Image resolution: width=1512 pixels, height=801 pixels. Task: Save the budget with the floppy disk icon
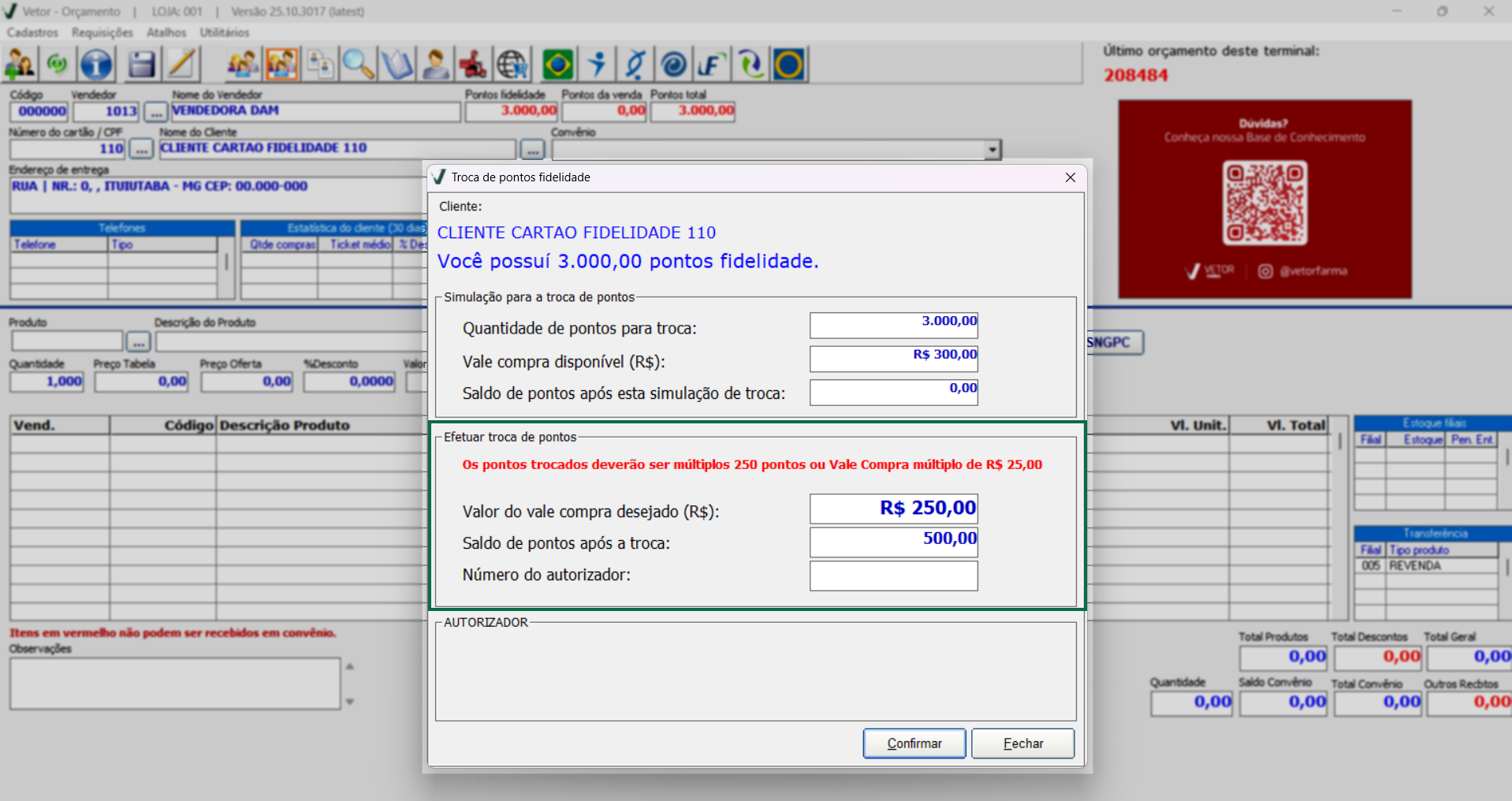[142, 64]
